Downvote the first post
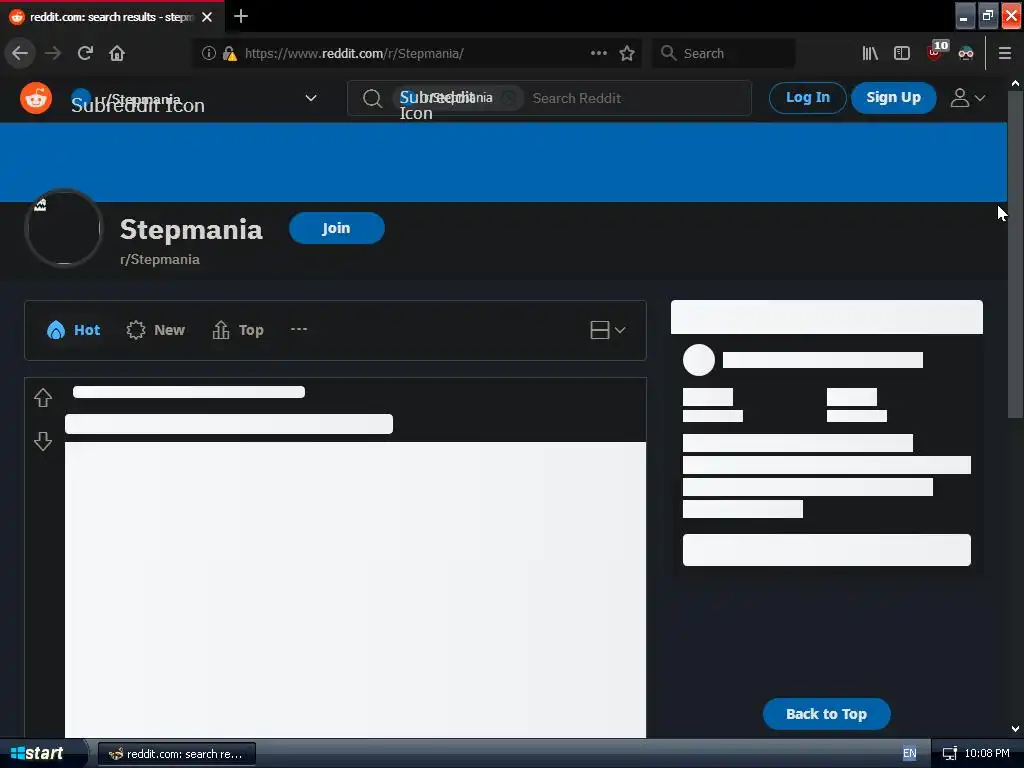 coord(43,441)
